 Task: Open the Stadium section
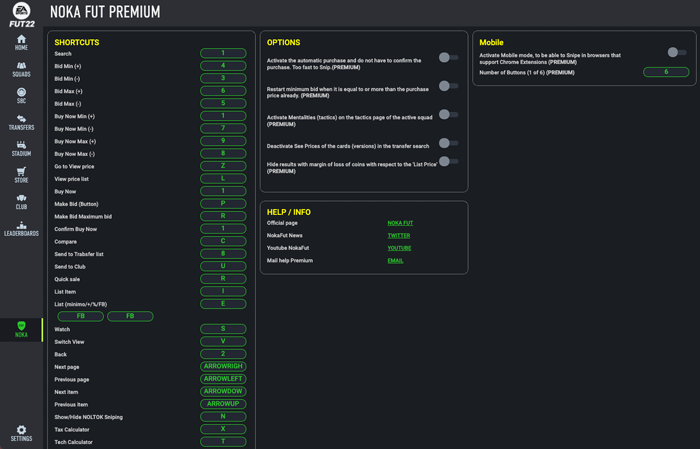tap(21, 149)
